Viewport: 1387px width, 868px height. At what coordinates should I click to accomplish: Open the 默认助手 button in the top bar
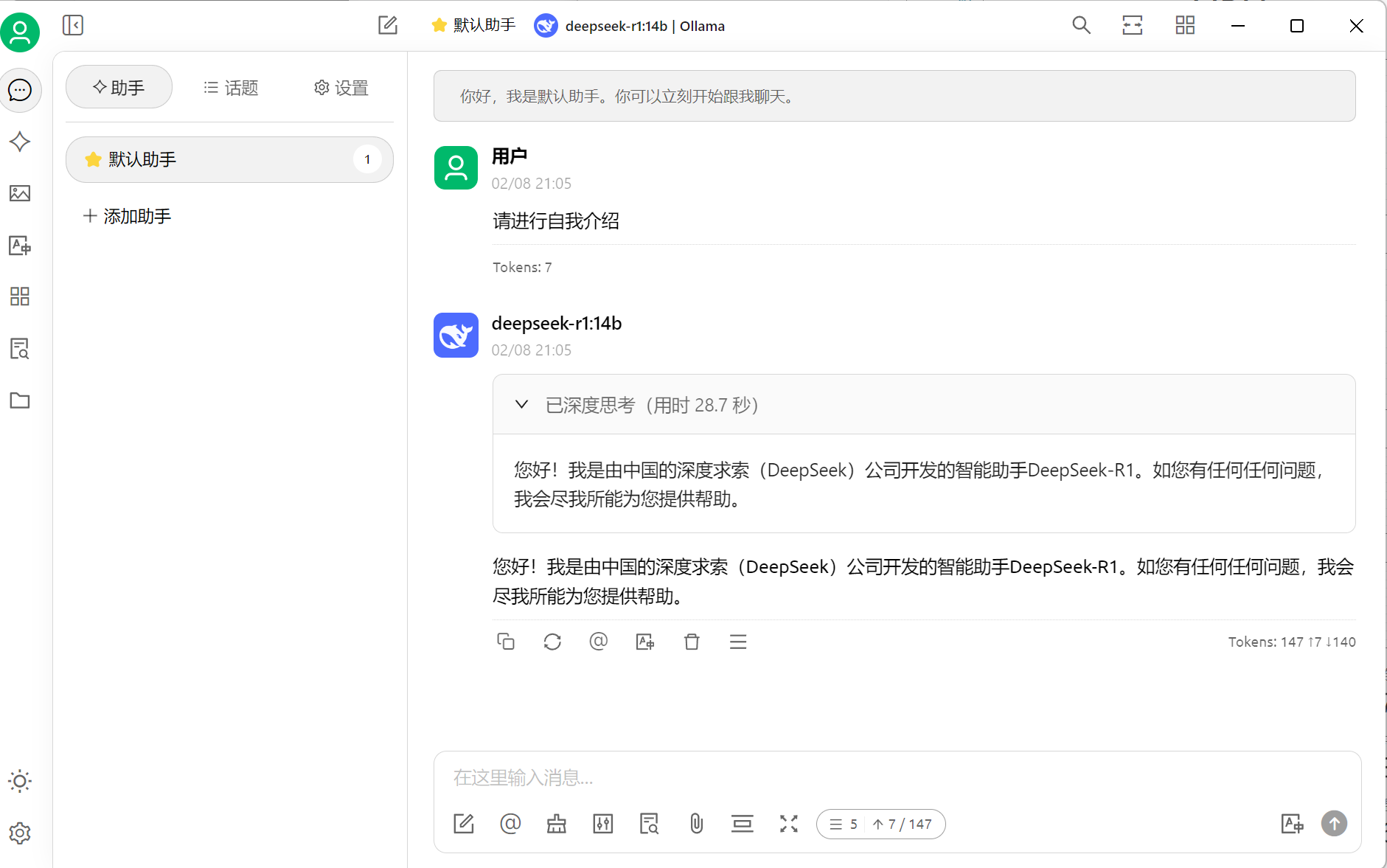(x=473, y=25)
